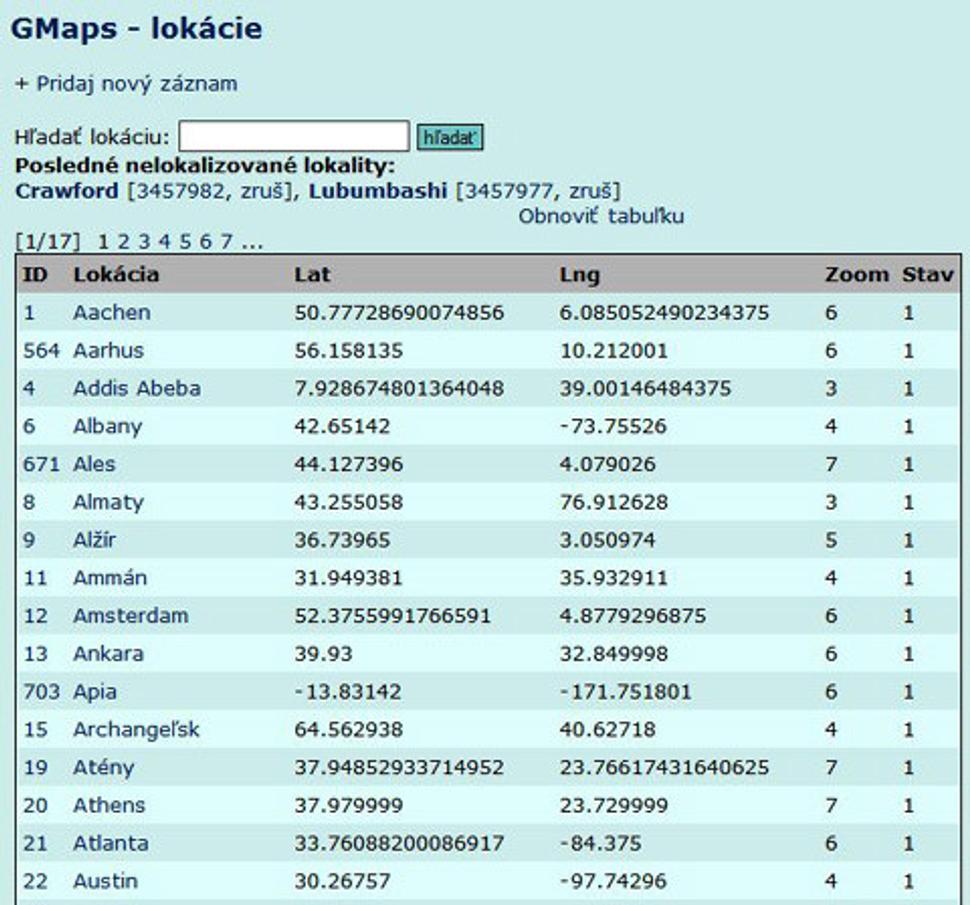Click the 'Zoom' column header
Screen dimensions: 970x905
coord(856,274)
